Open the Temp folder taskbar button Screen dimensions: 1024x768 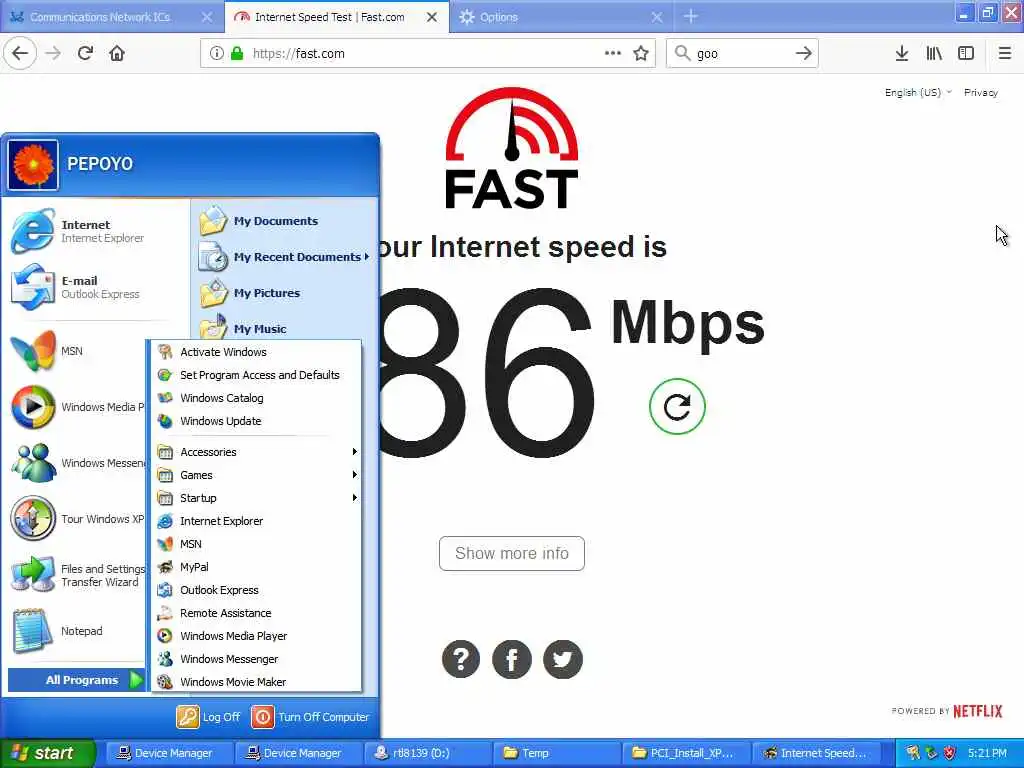point(555,753)
